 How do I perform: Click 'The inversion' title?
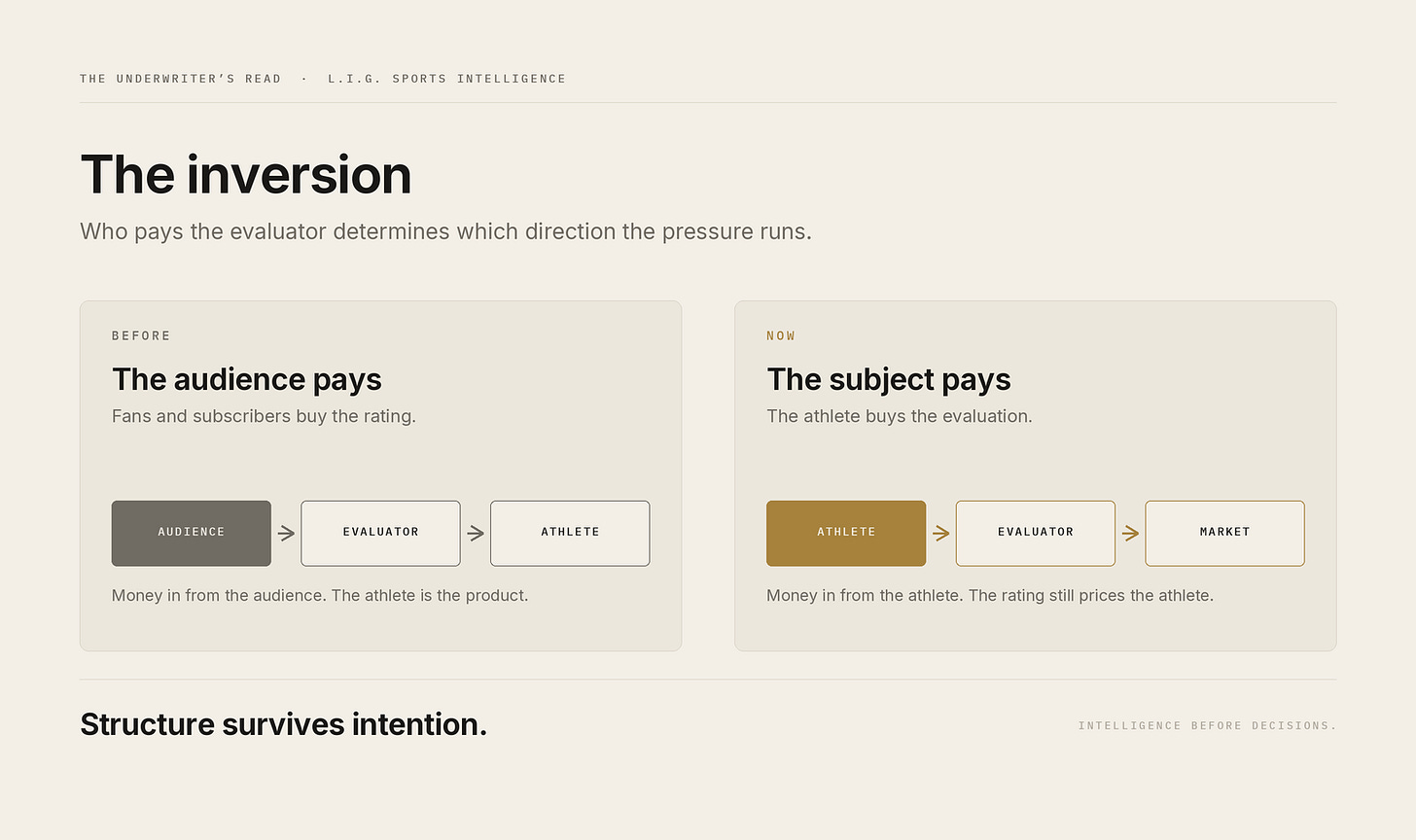pos(246,175)
